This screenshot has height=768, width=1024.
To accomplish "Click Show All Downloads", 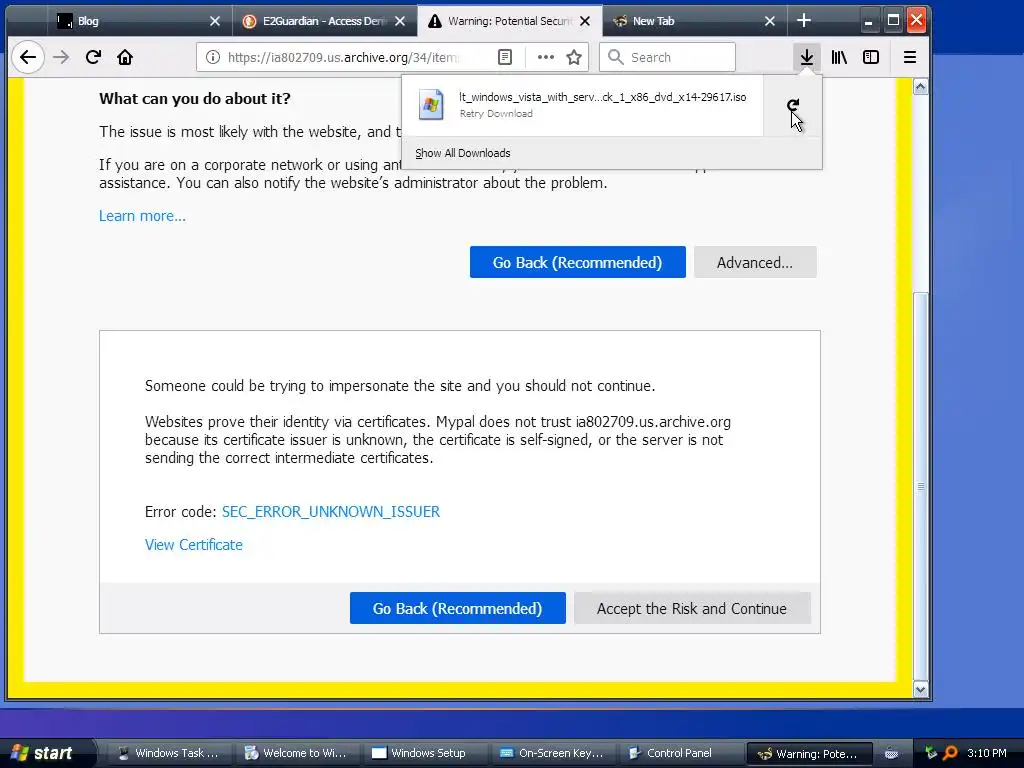I will point(462,153).
